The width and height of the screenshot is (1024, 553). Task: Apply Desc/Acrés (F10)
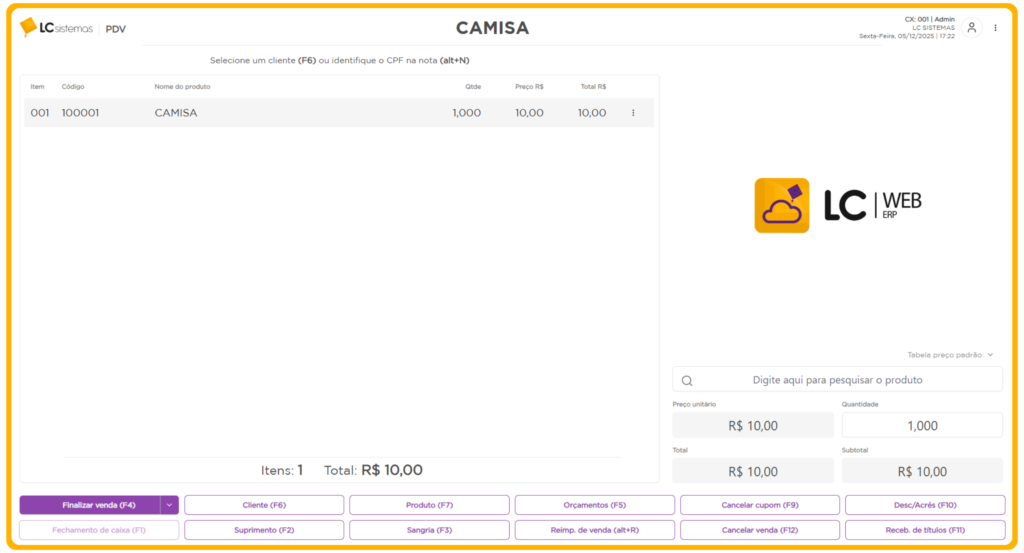(925, 505)
